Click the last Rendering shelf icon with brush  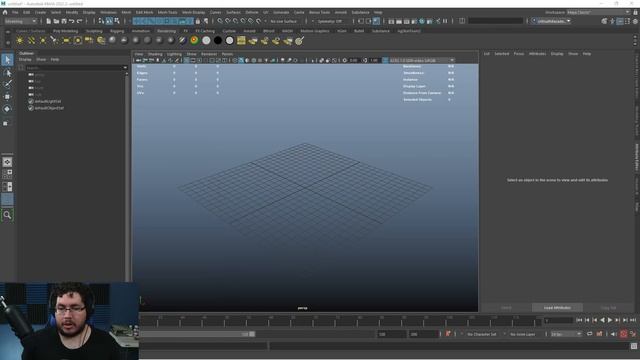300,40
